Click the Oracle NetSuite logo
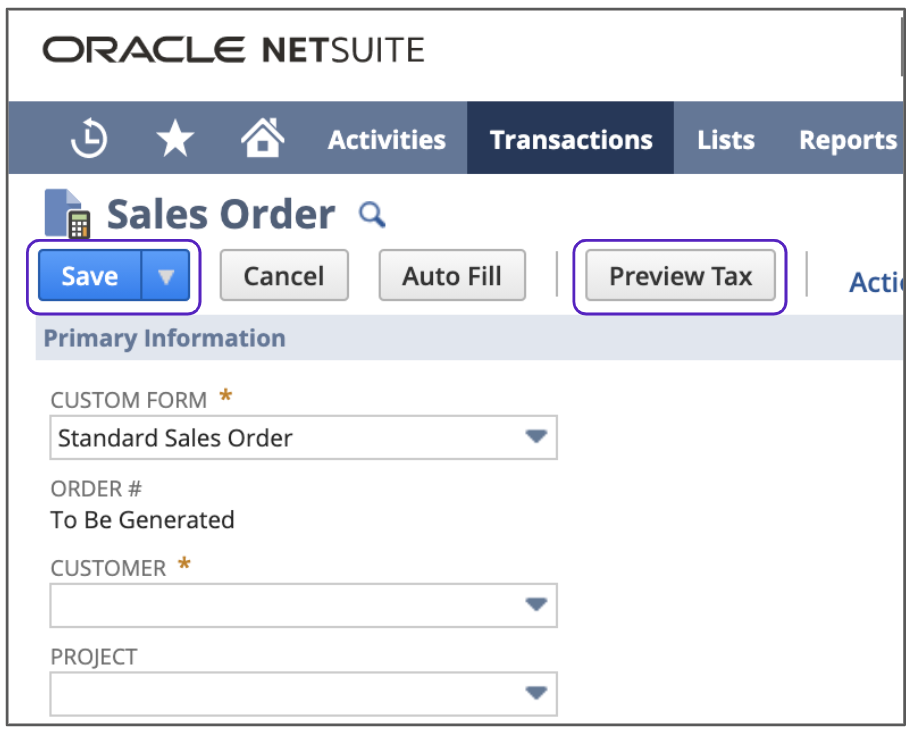 coord(233,49)
